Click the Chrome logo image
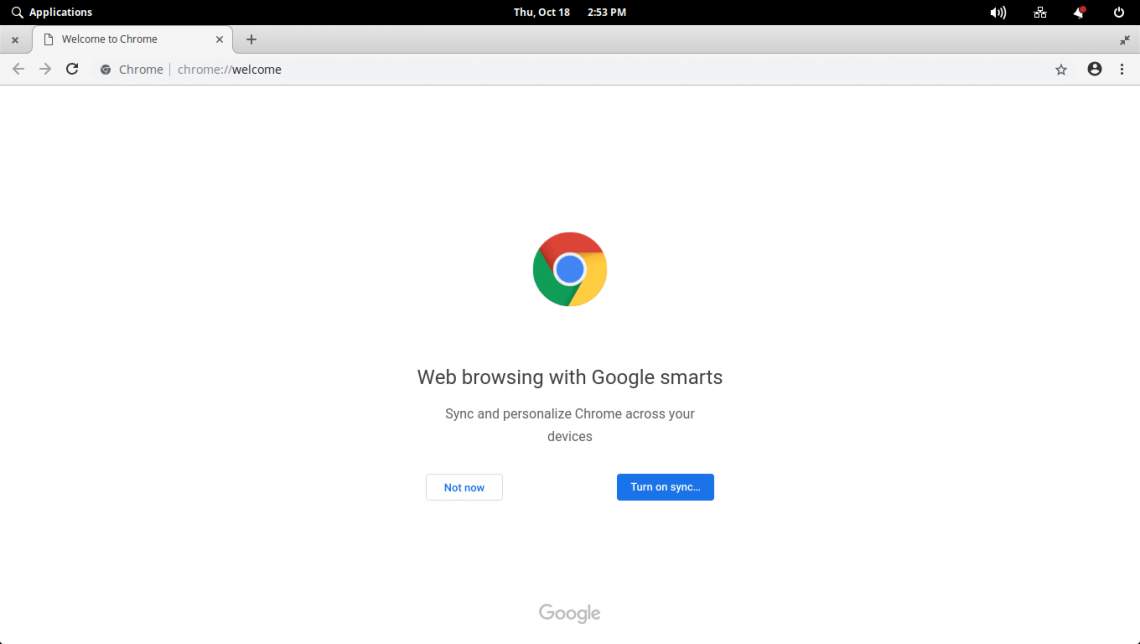Viewport: 1140px width, 644px height. click(570, 269)
